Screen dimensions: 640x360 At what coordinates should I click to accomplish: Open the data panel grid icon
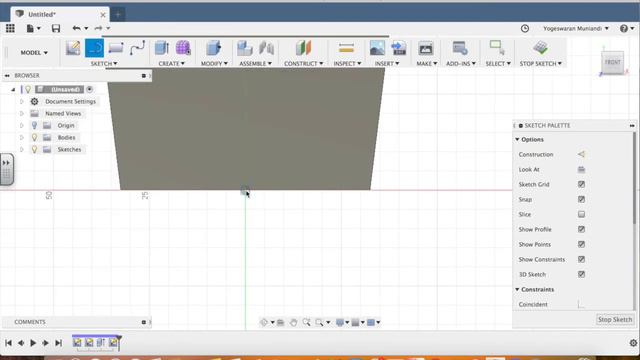tap(10, 28)
